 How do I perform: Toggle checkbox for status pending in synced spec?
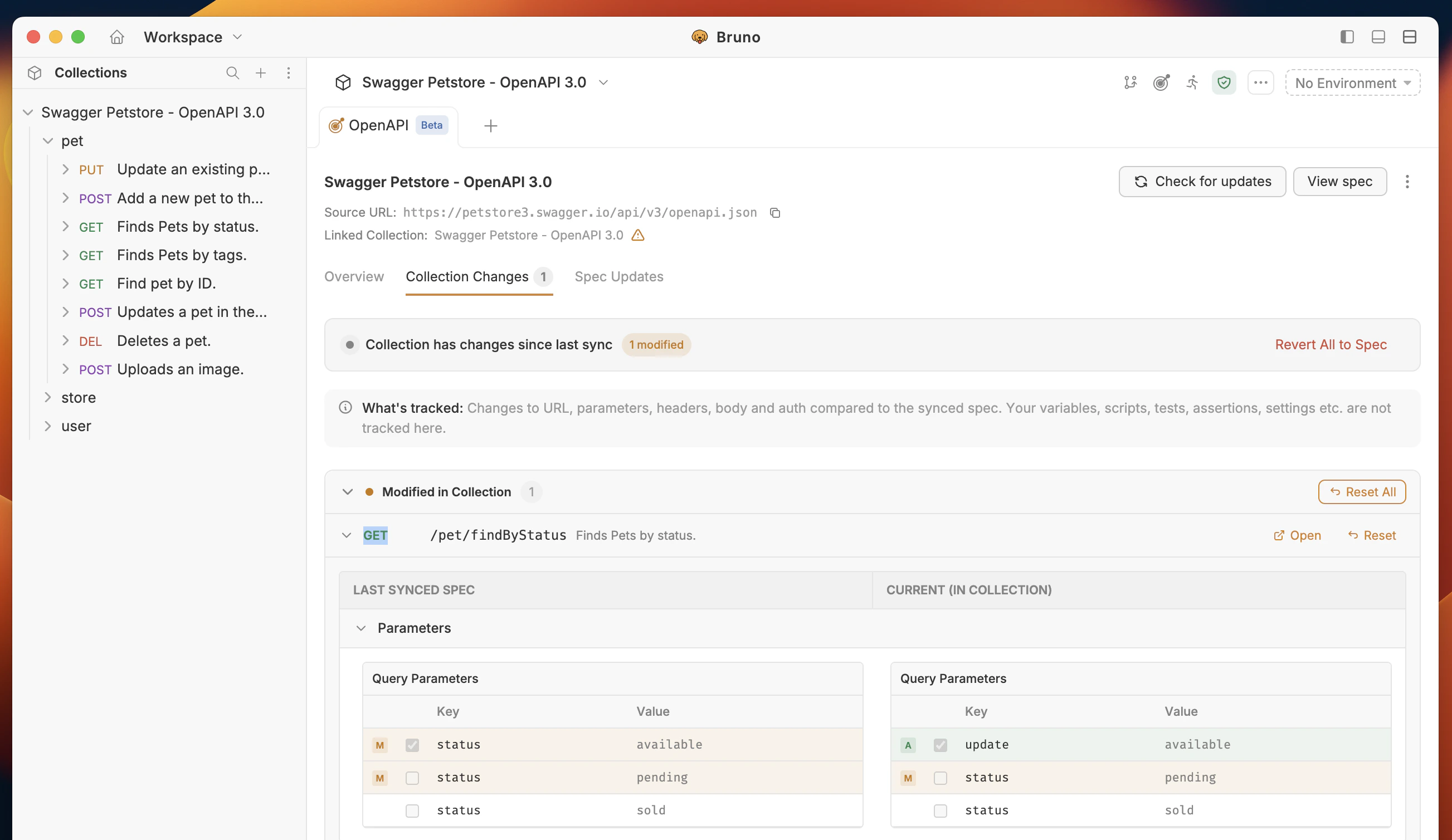[412, 778]
